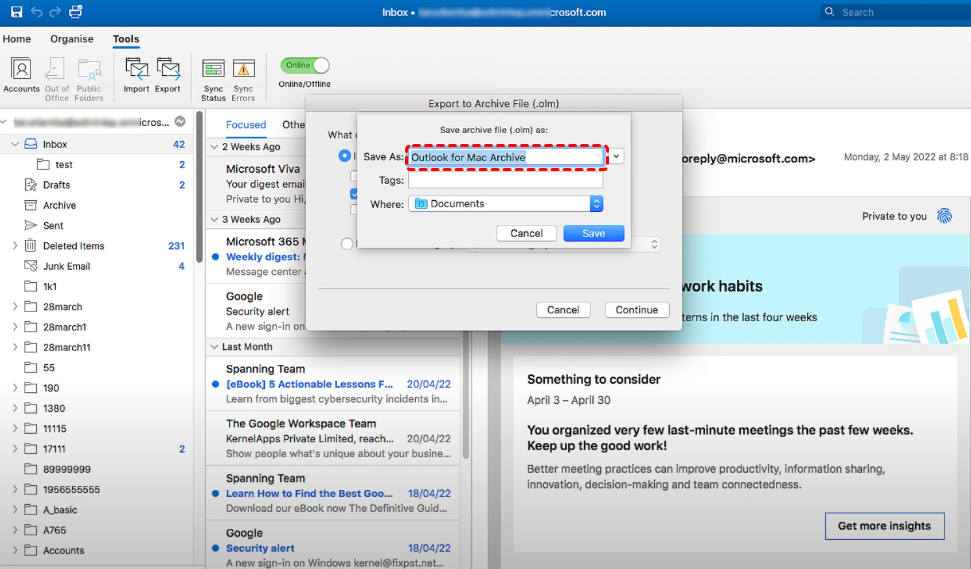This screenshot has width=971, height=569.
Task: Open Sync Status from the ribbon
Action: pyautogui.click(x=213, y=79)
